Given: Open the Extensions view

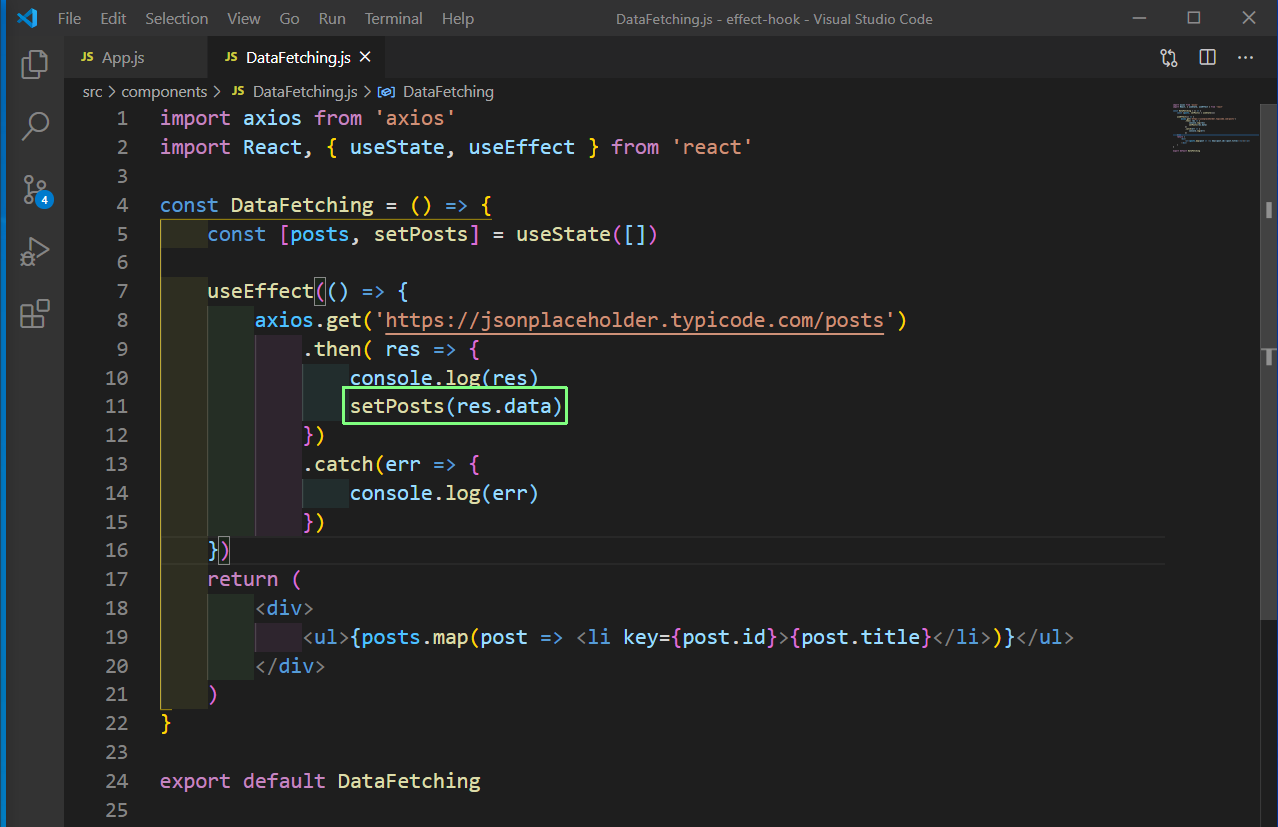Looking at the screenshot, I should 35,314.
